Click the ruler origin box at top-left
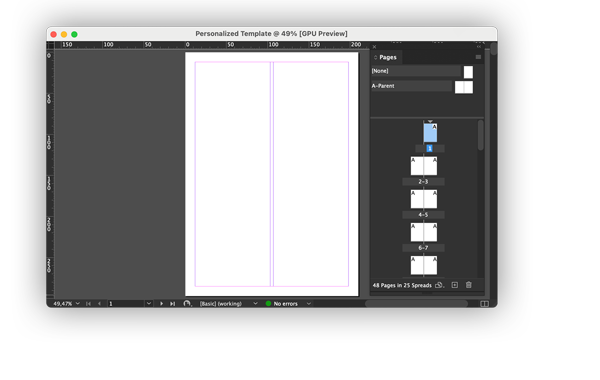This screenshot has width=600, height=380. pyautogui.click(x=50, y=45)
